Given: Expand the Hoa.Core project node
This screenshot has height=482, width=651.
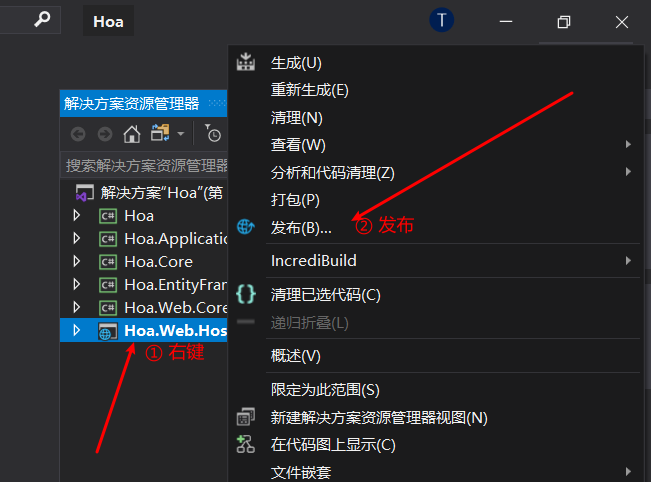Looking at the screenshot, I should [x=77, y=261].
